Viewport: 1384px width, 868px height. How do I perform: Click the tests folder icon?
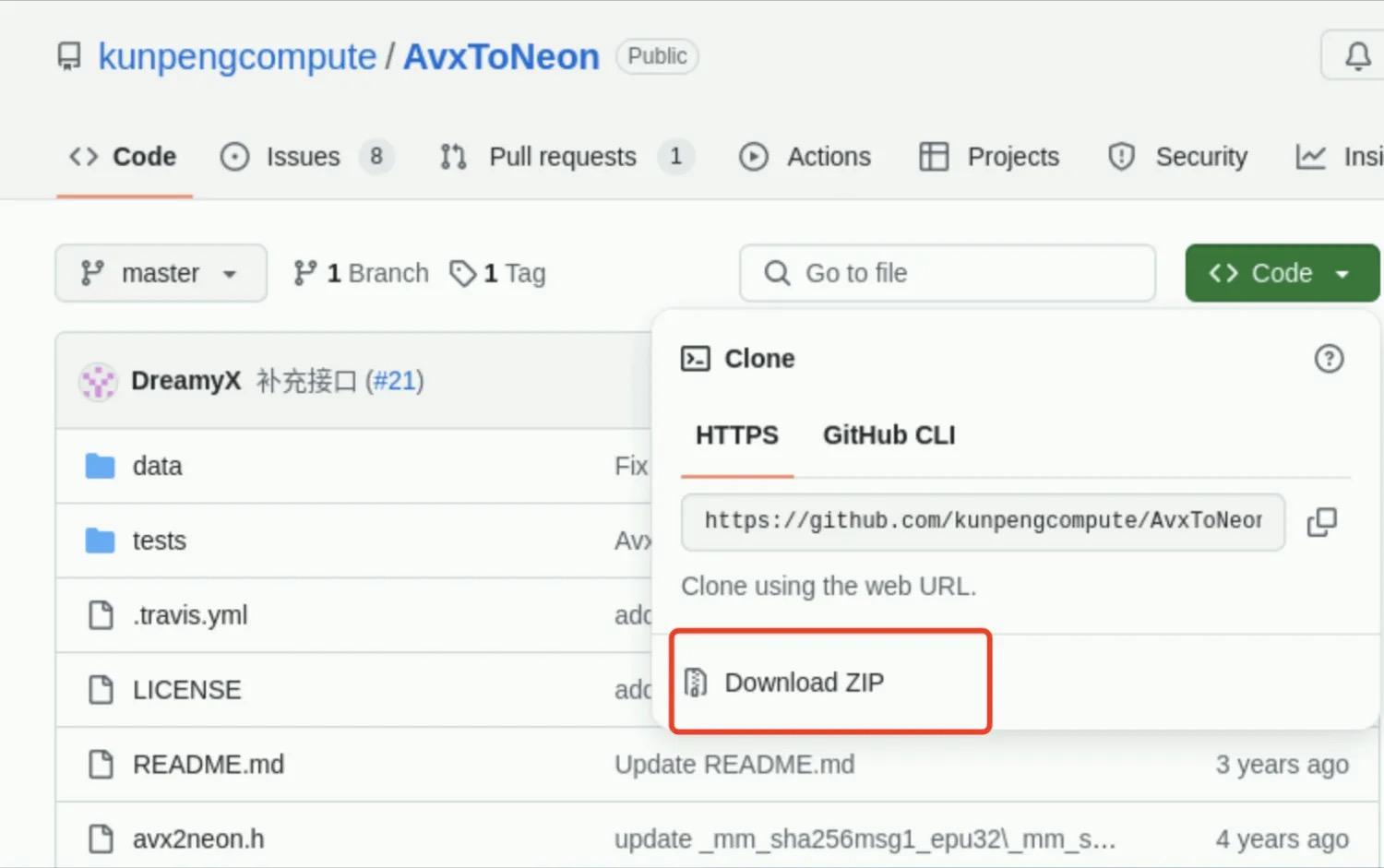[100, 541]
